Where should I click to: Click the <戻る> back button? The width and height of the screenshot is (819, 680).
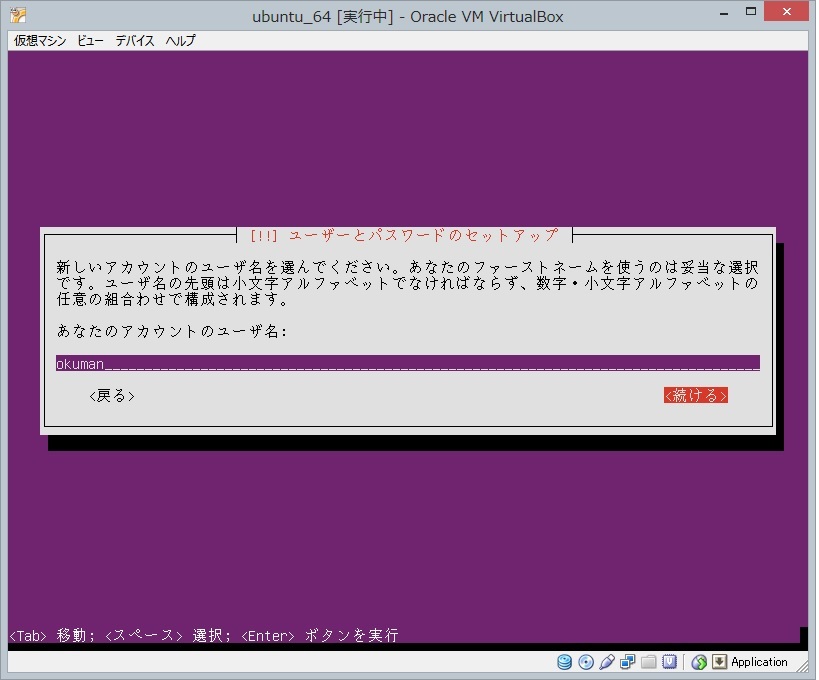tap(111, 395)
